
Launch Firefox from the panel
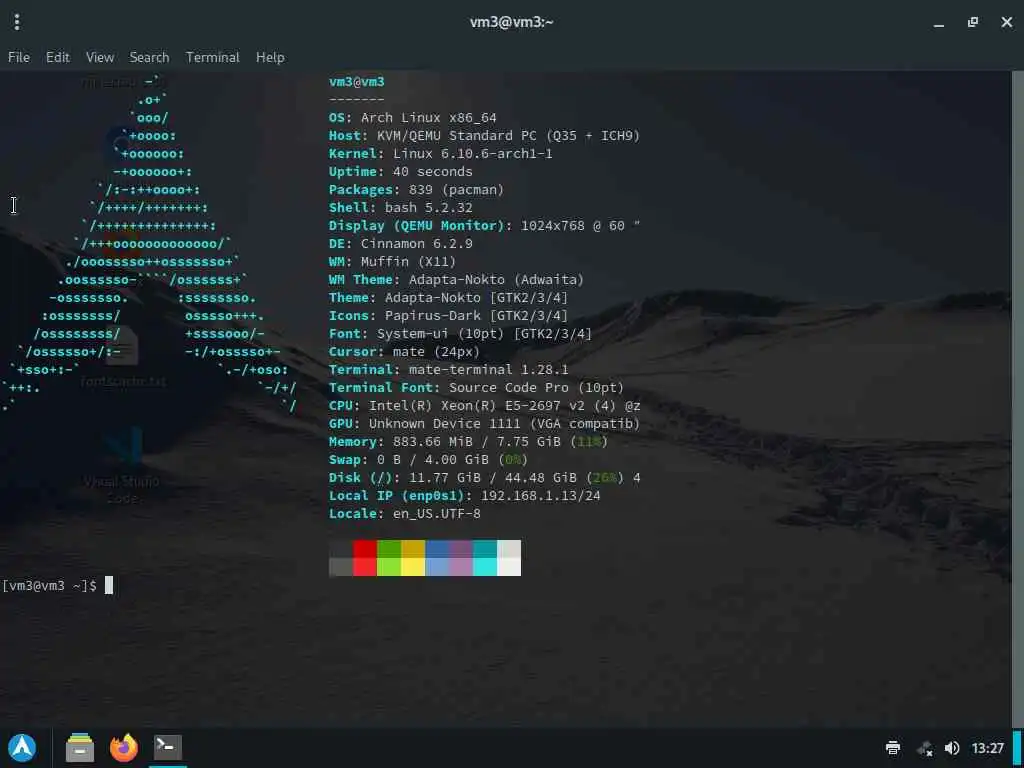click(124, 748)
